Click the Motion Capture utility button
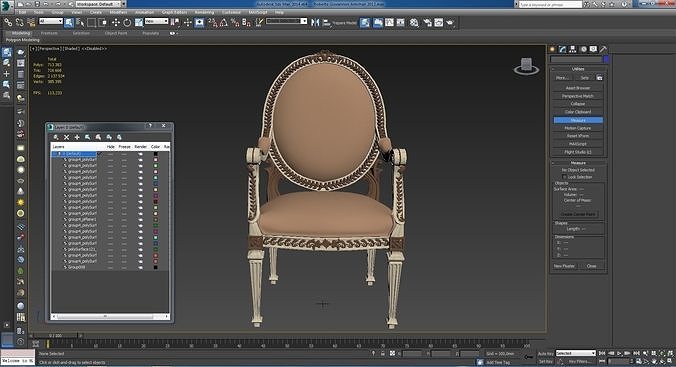 pyautogui.click(x=578, y=128)
